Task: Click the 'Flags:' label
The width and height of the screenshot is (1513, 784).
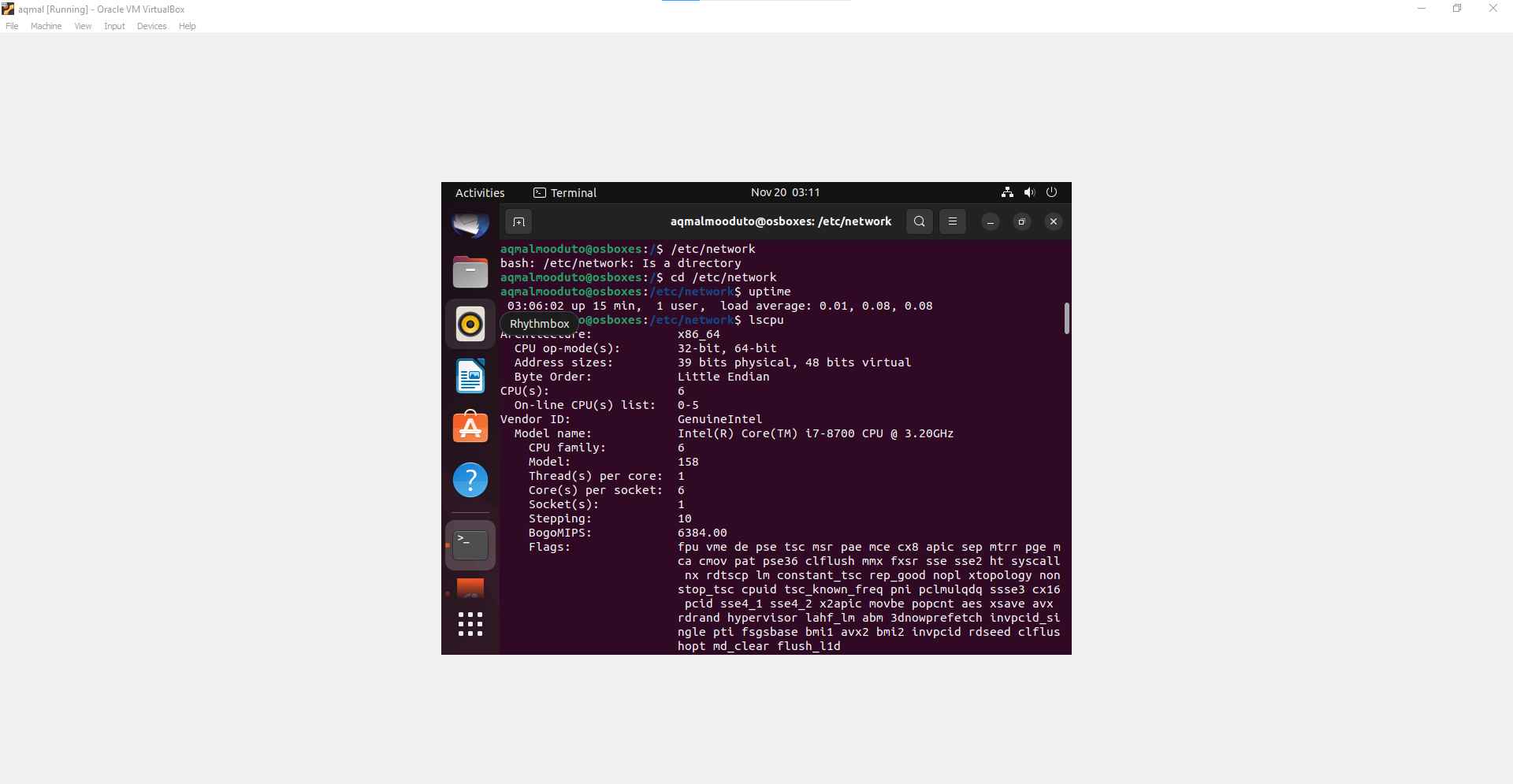Action: pyautogui.click(x=549, y=547)
